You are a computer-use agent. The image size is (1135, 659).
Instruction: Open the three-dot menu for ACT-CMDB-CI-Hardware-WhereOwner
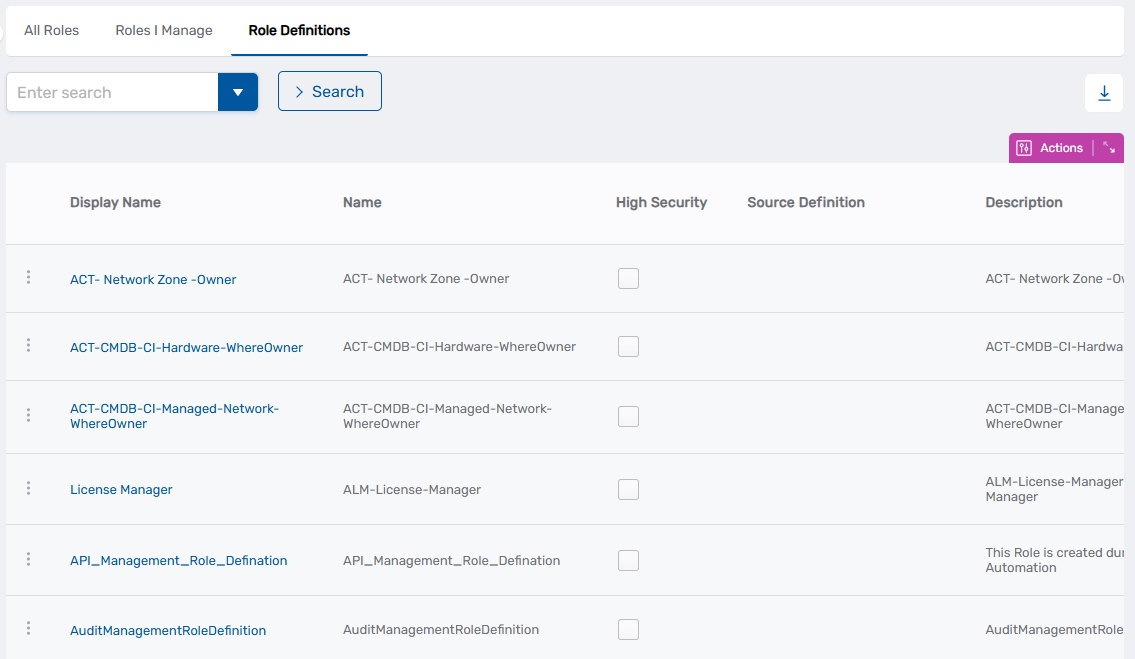[28, 346]
